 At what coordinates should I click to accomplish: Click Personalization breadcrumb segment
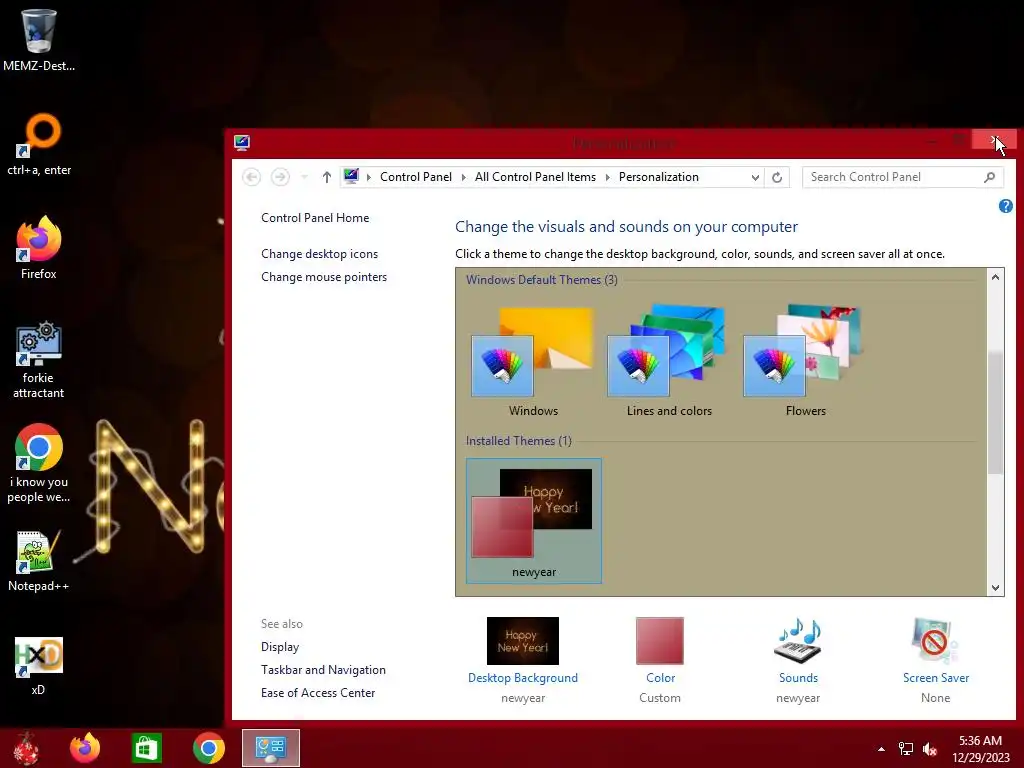tap(658, 177)
